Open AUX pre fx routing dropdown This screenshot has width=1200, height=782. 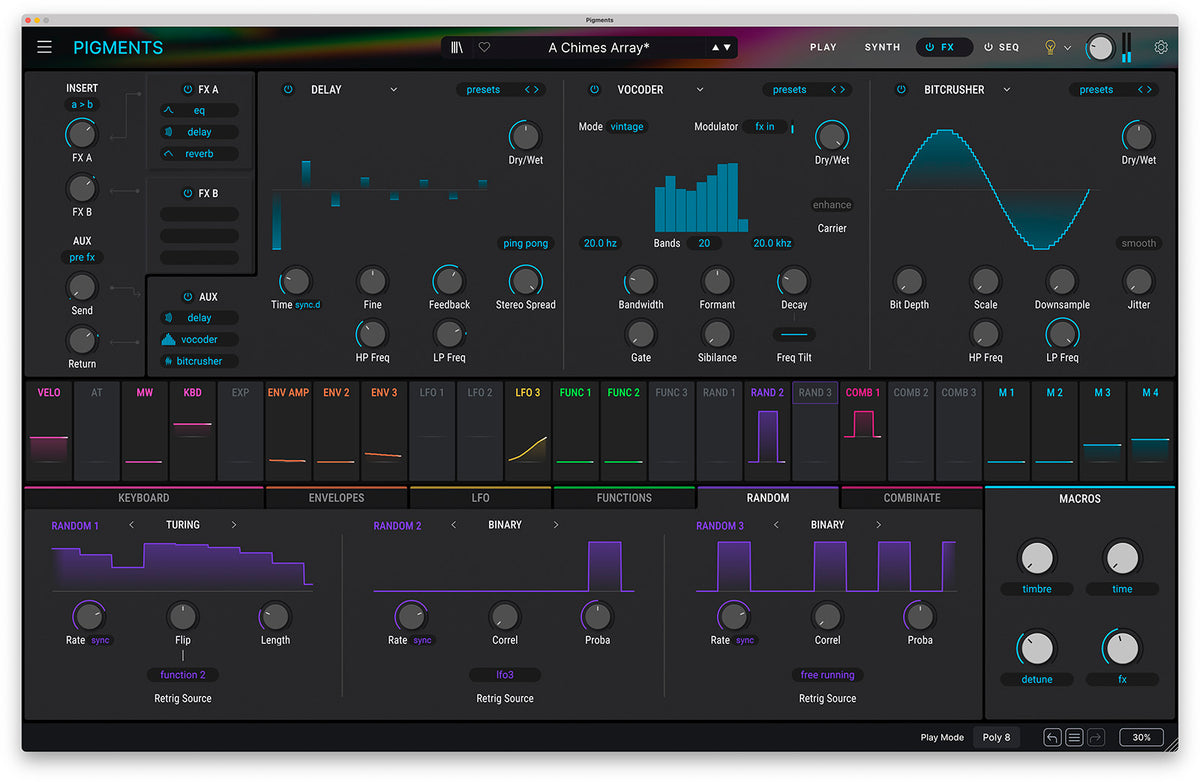coord(82,258)
